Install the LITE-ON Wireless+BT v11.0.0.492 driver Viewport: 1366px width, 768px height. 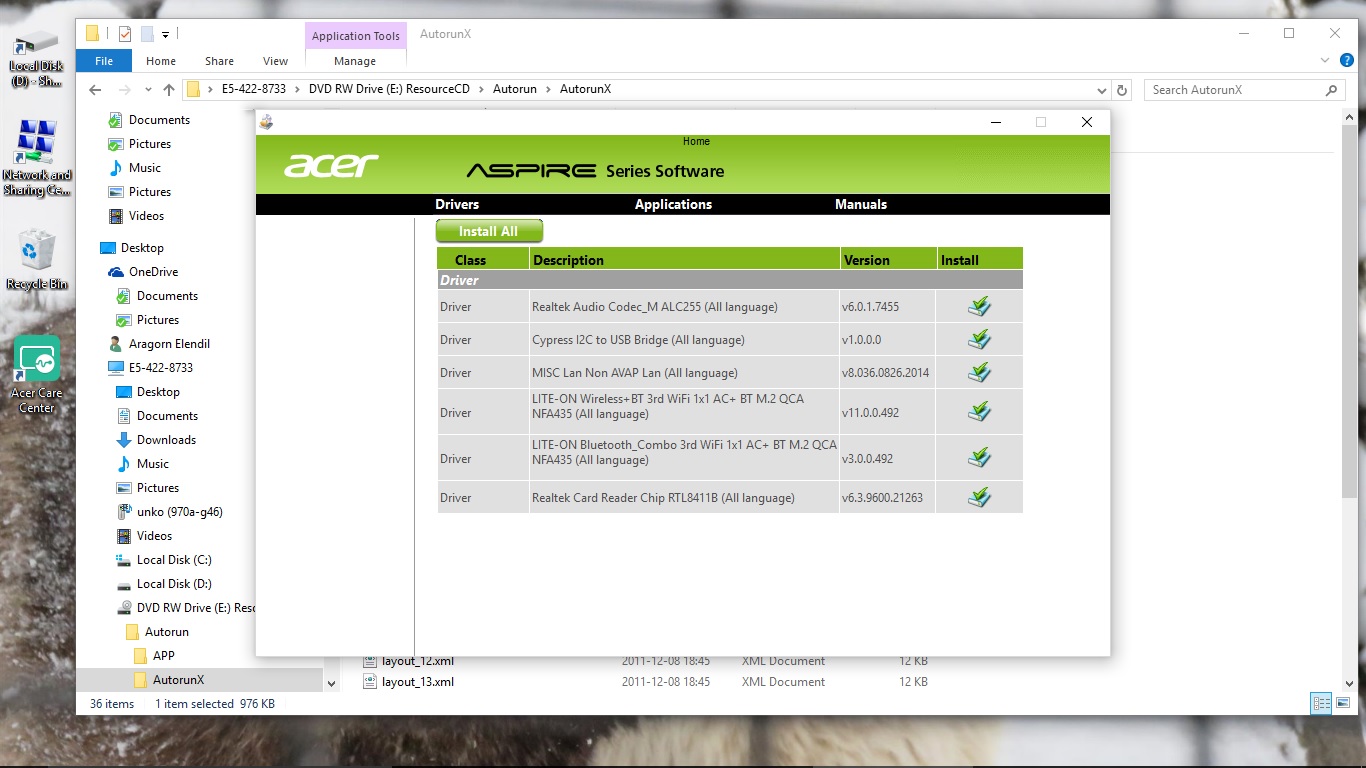pyautogui.click(x=979, y=411)
